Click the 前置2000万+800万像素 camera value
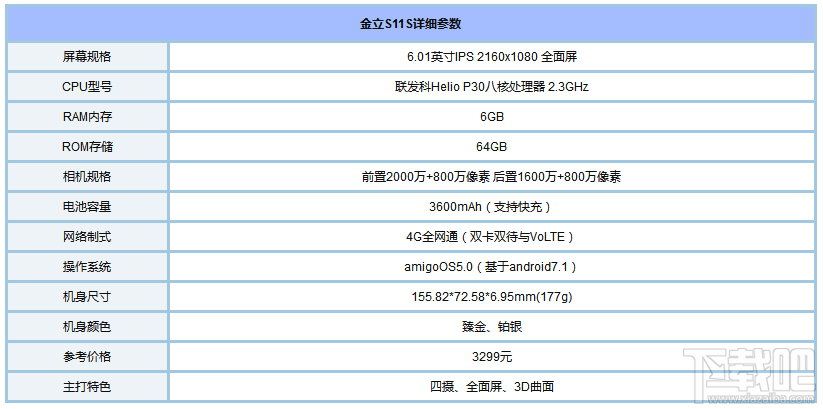 [492, 177]
